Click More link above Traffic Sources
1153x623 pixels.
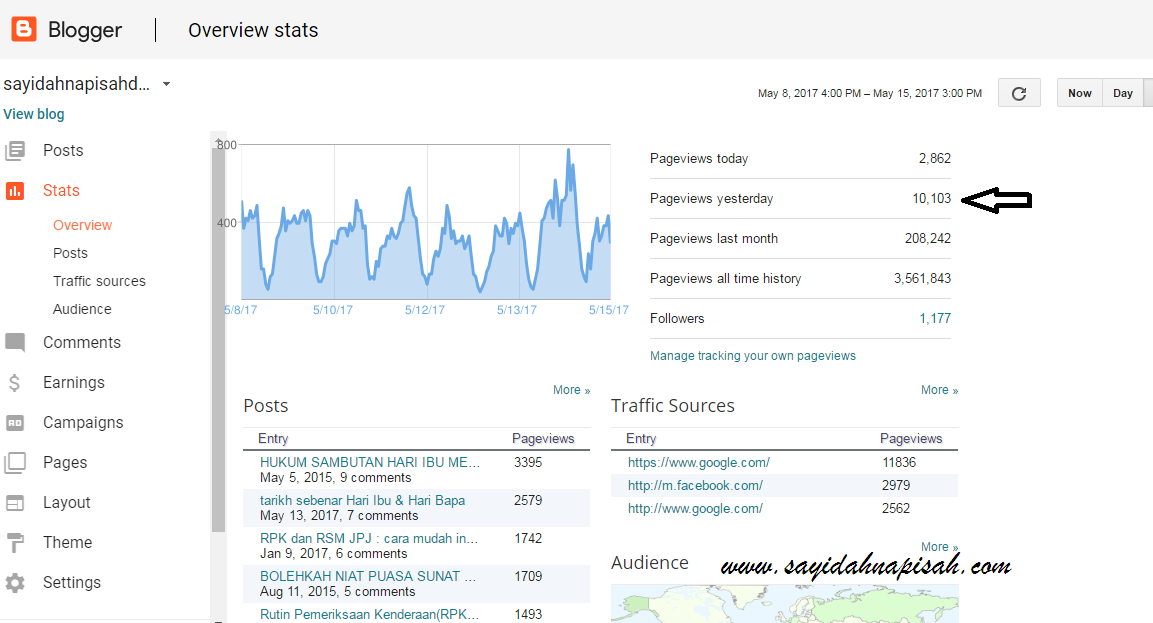(x=939, y=390)
